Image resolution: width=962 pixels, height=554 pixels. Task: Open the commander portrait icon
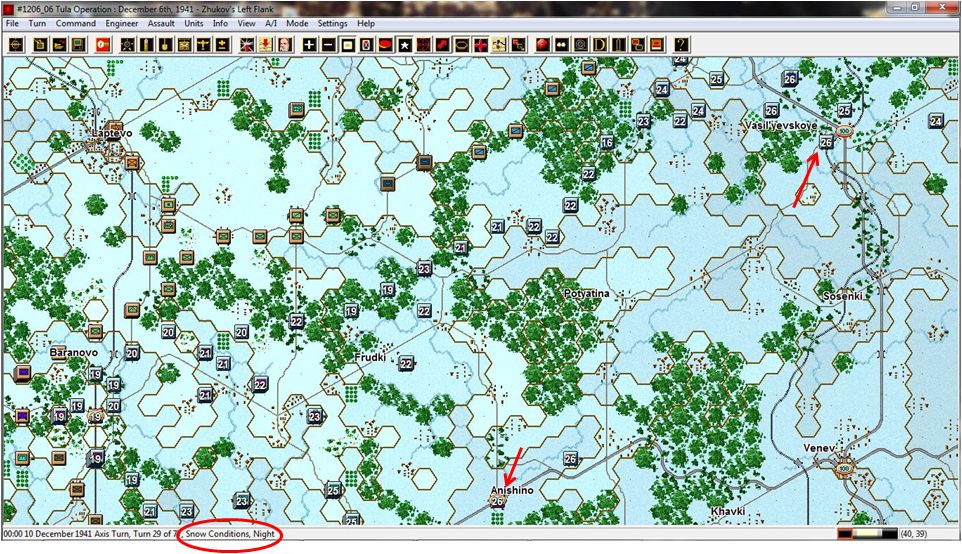(285, 45)
